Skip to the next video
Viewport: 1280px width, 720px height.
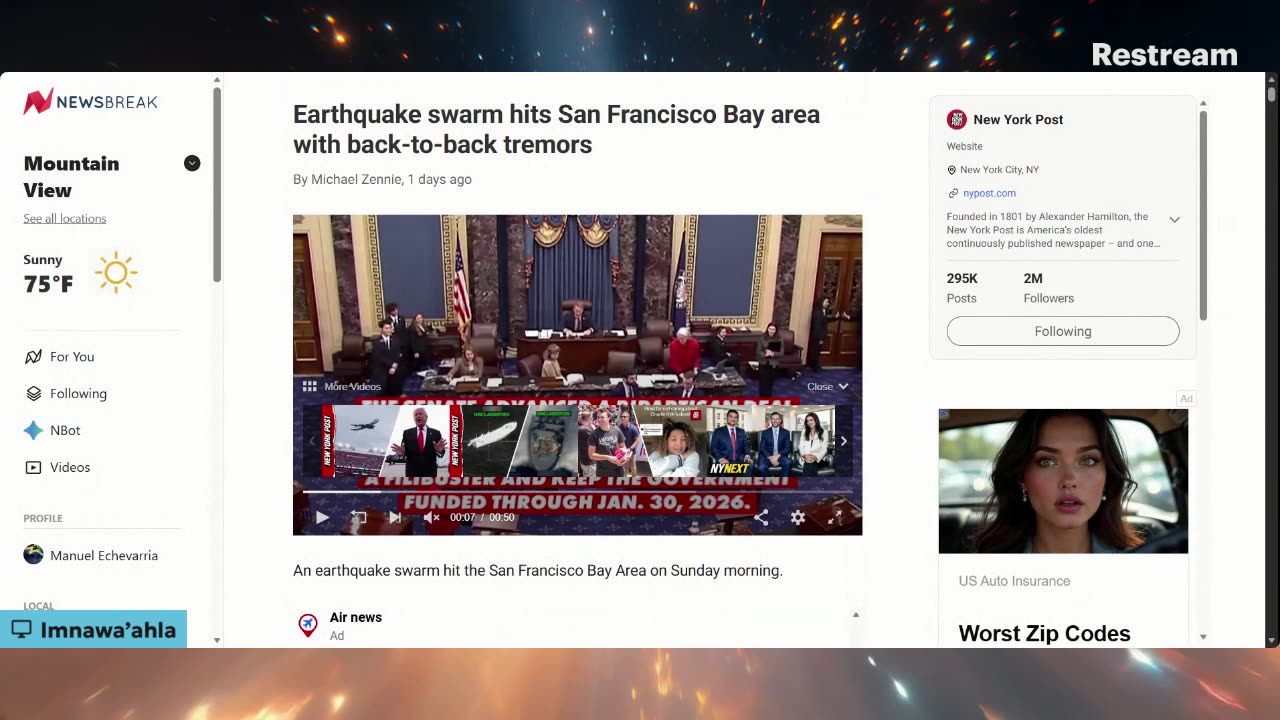[x=395, y=517]
